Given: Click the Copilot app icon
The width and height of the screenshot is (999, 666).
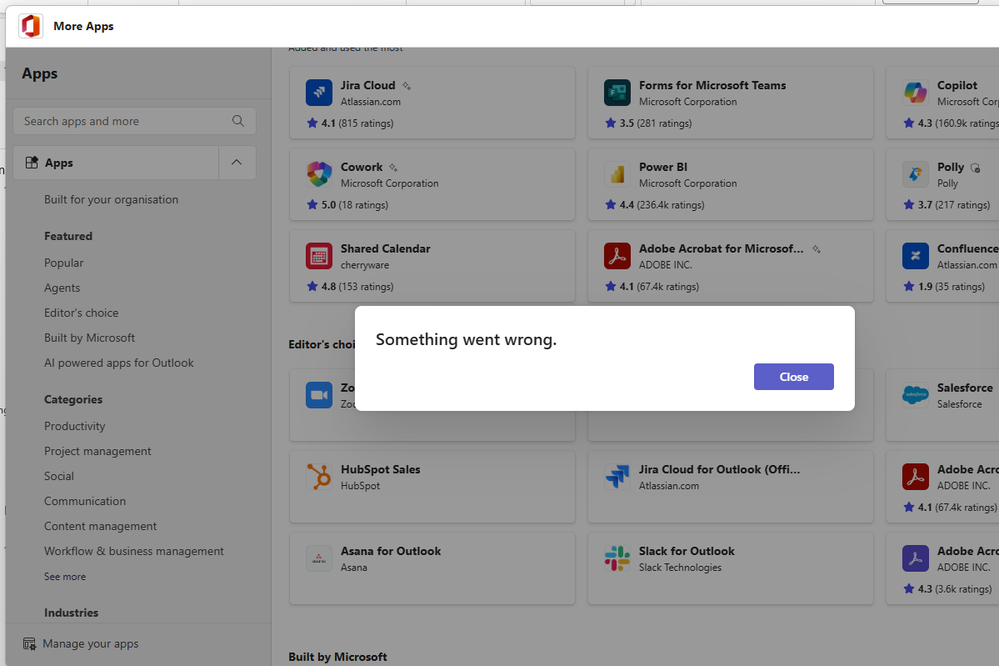Looking at the screenshot, I should coord(916,92).
